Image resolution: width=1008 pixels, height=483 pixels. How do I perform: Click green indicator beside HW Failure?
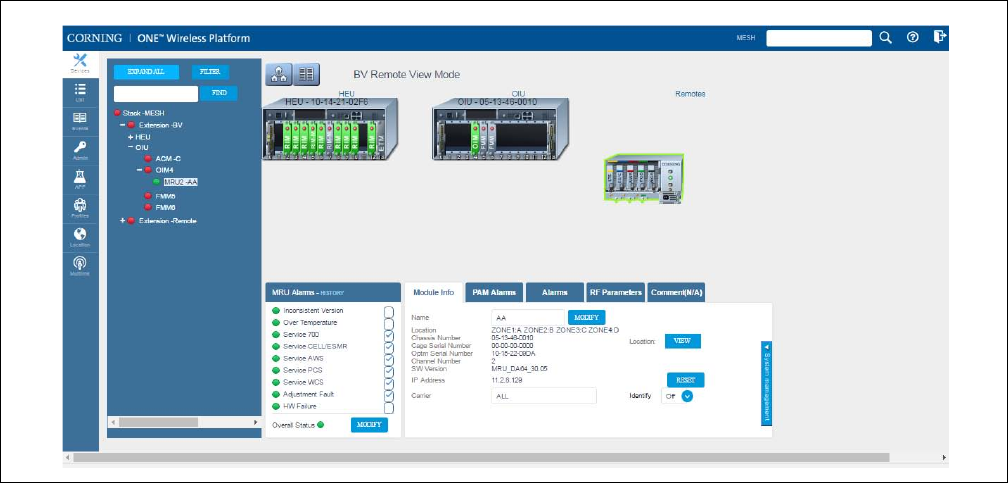point(276,406)
